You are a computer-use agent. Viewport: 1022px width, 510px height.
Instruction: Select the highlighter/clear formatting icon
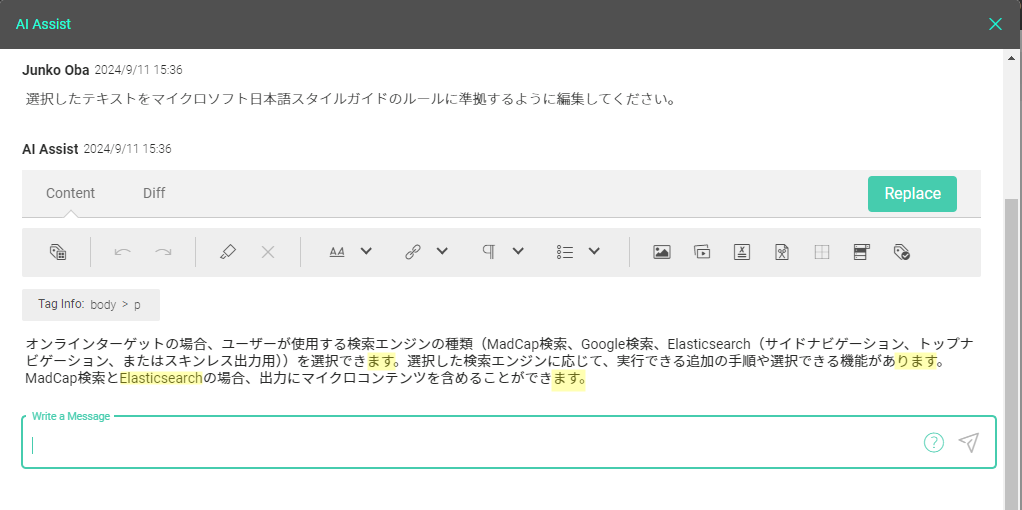pyautogui.click(x=227, y=252)
